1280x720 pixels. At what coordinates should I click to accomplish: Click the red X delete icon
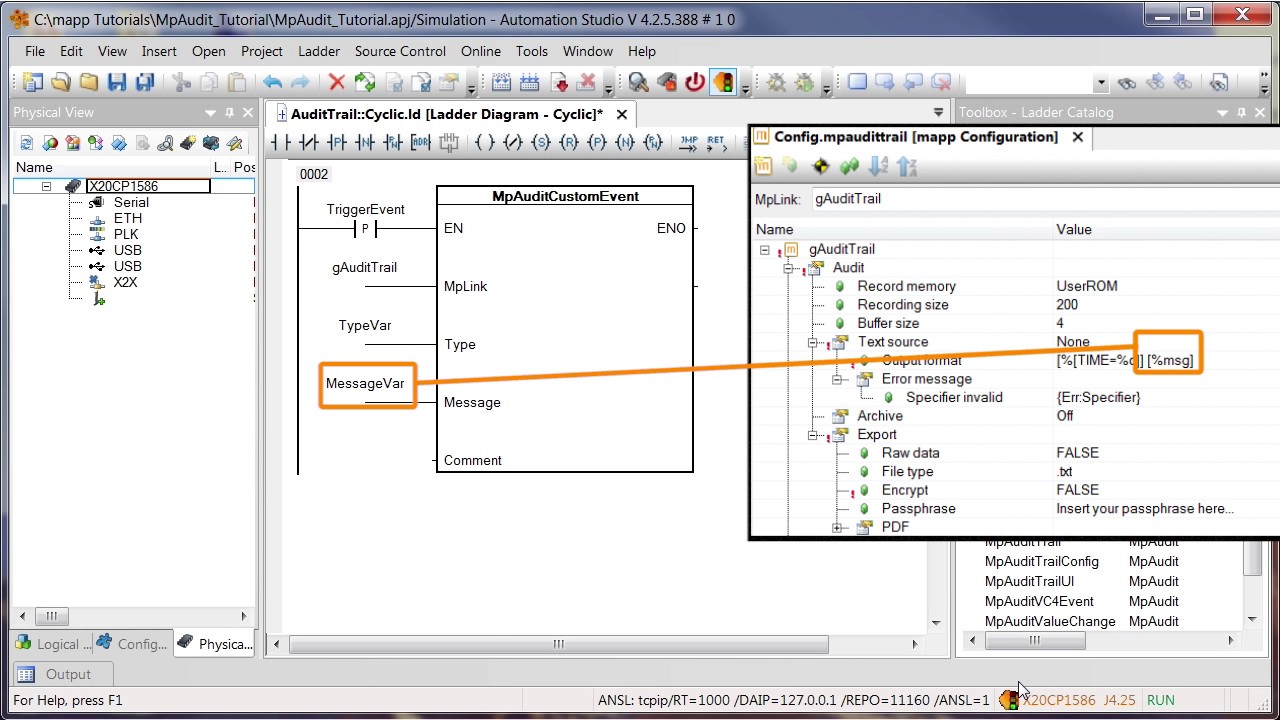[x=337, y=83]
